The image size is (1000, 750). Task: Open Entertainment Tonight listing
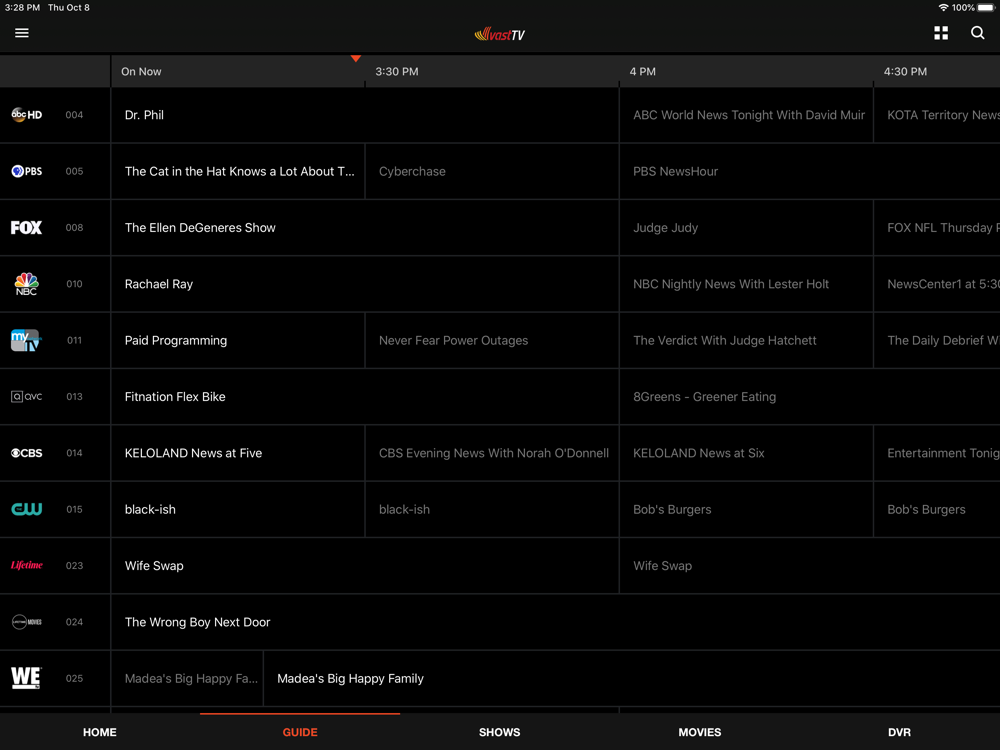pyautogui.click(x=937, y=453)
